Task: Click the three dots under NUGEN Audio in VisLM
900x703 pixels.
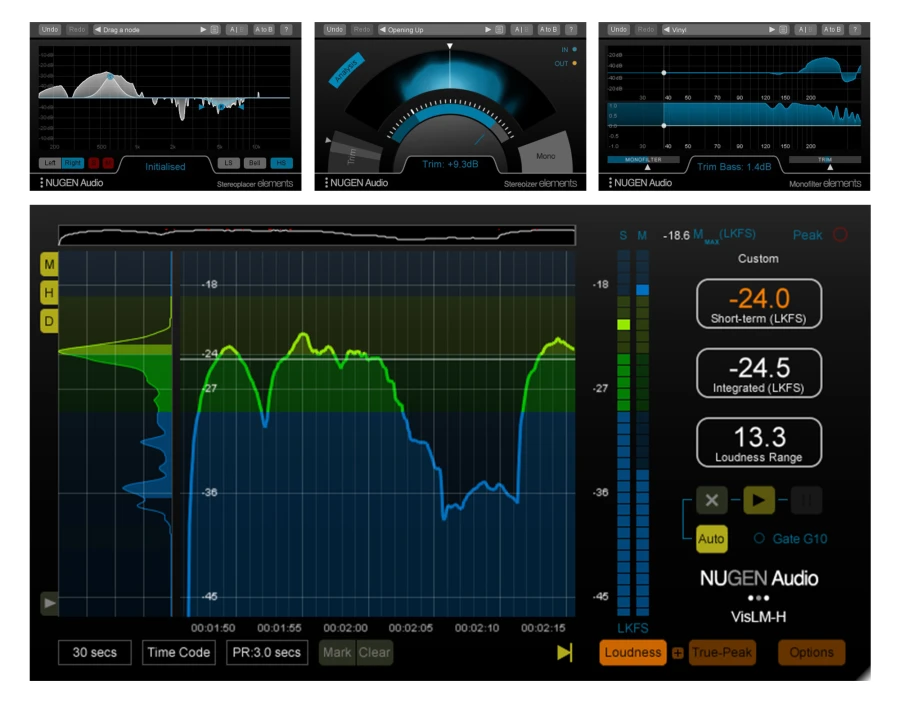Action: (x=758, y=598)
